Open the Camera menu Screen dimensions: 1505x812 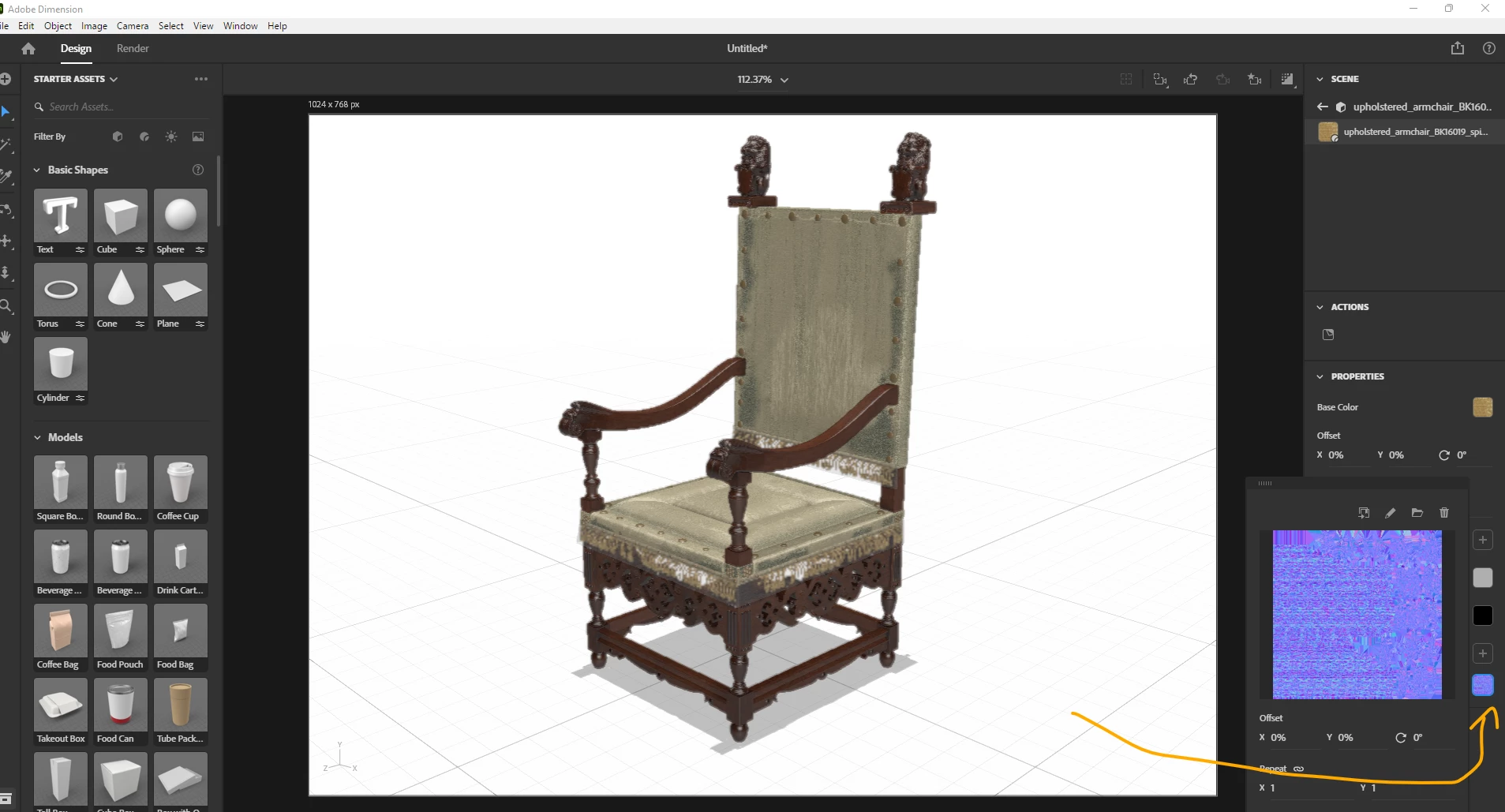(x=133, y=26)
